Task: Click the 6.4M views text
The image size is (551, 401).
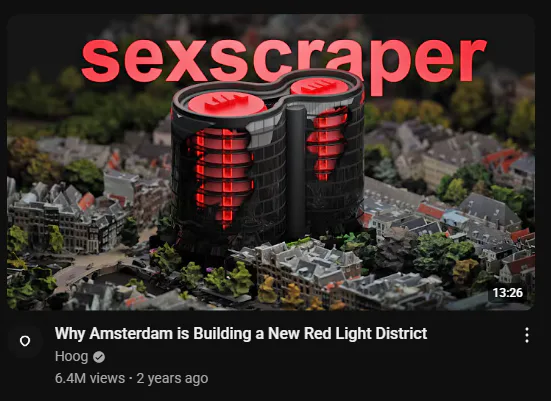Action: (x=90, y=379)
